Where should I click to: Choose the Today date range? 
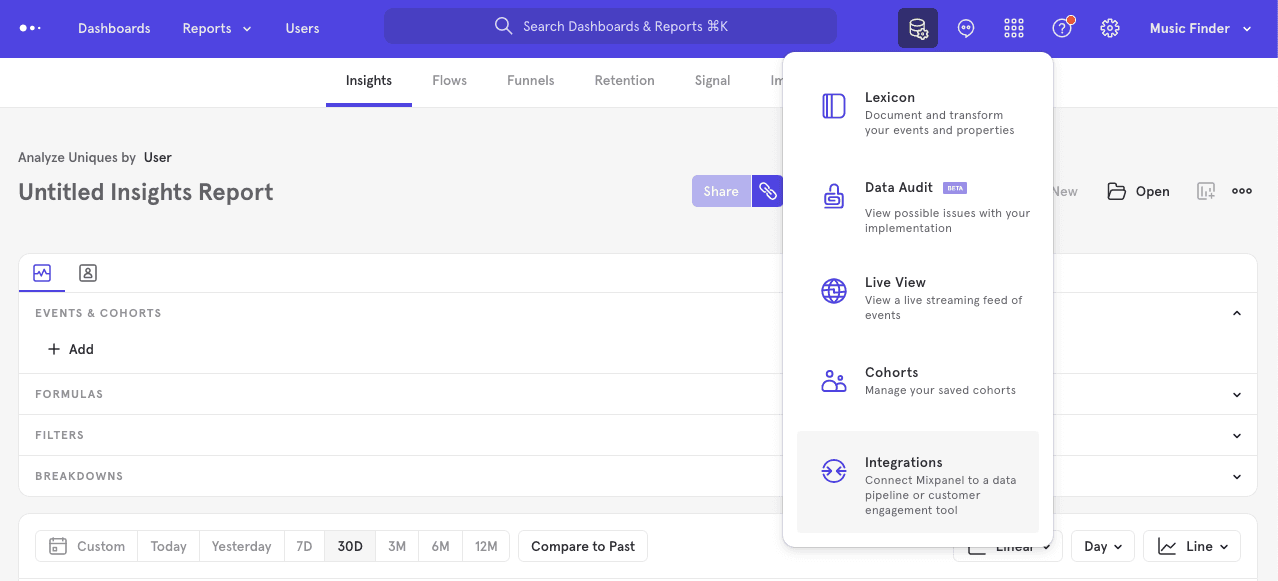(168, 546)
